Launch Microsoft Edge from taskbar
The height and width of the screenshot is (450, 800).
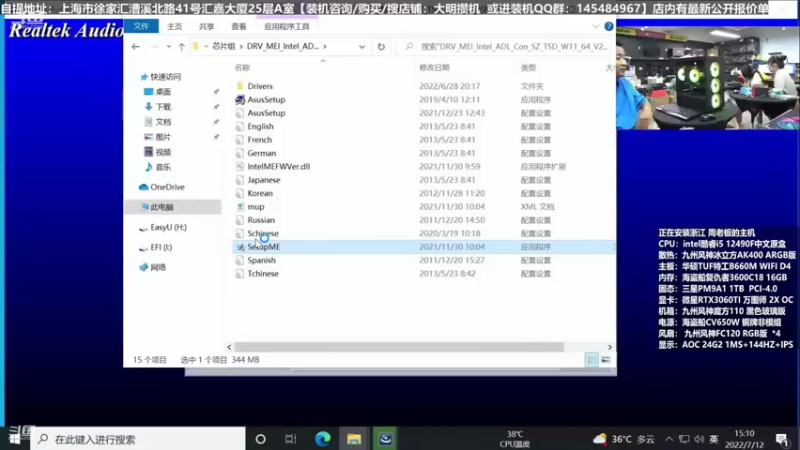[322, 439]
